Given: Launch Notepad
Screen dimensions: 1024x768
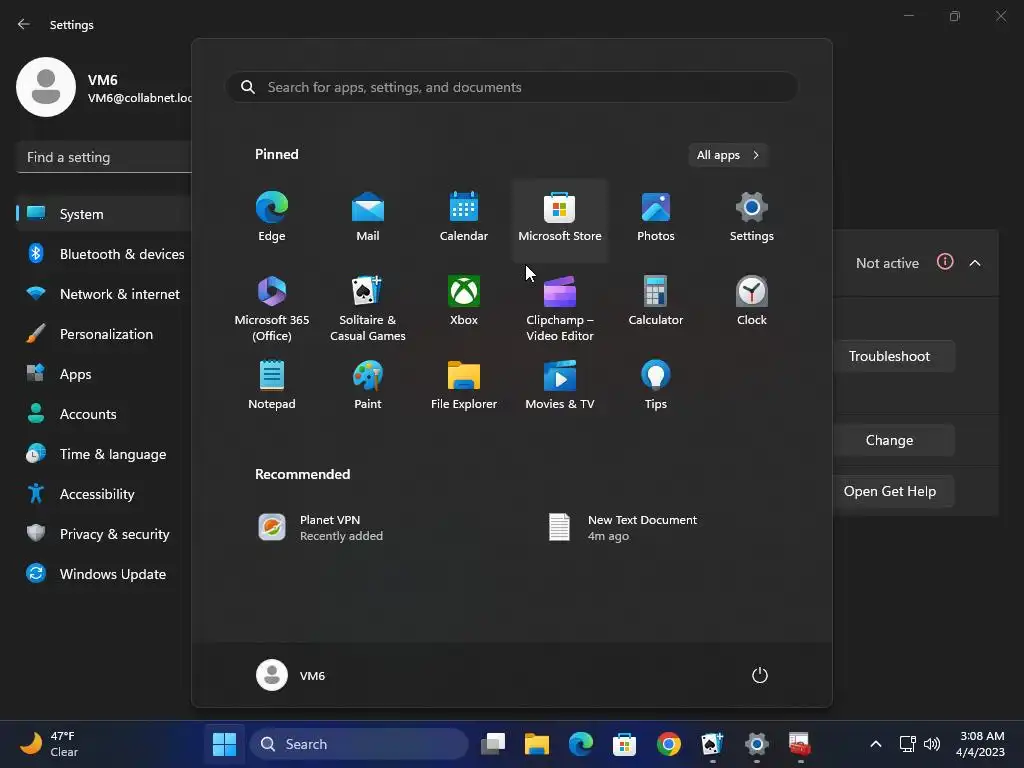Looking at the screenshot, I should click(x=272, y=385).
